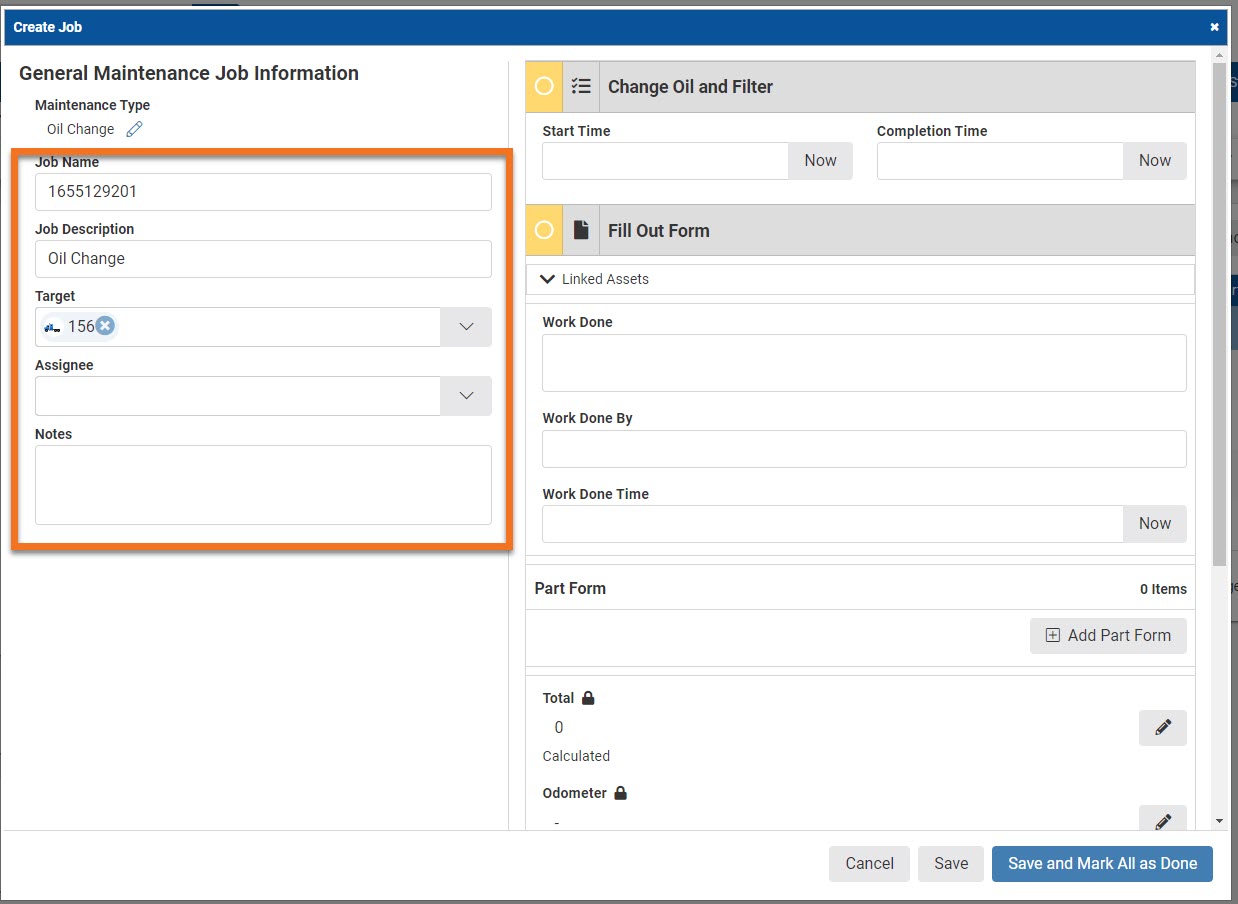Click the Part Form heading

pyautogui.click(x=570, y=588)
